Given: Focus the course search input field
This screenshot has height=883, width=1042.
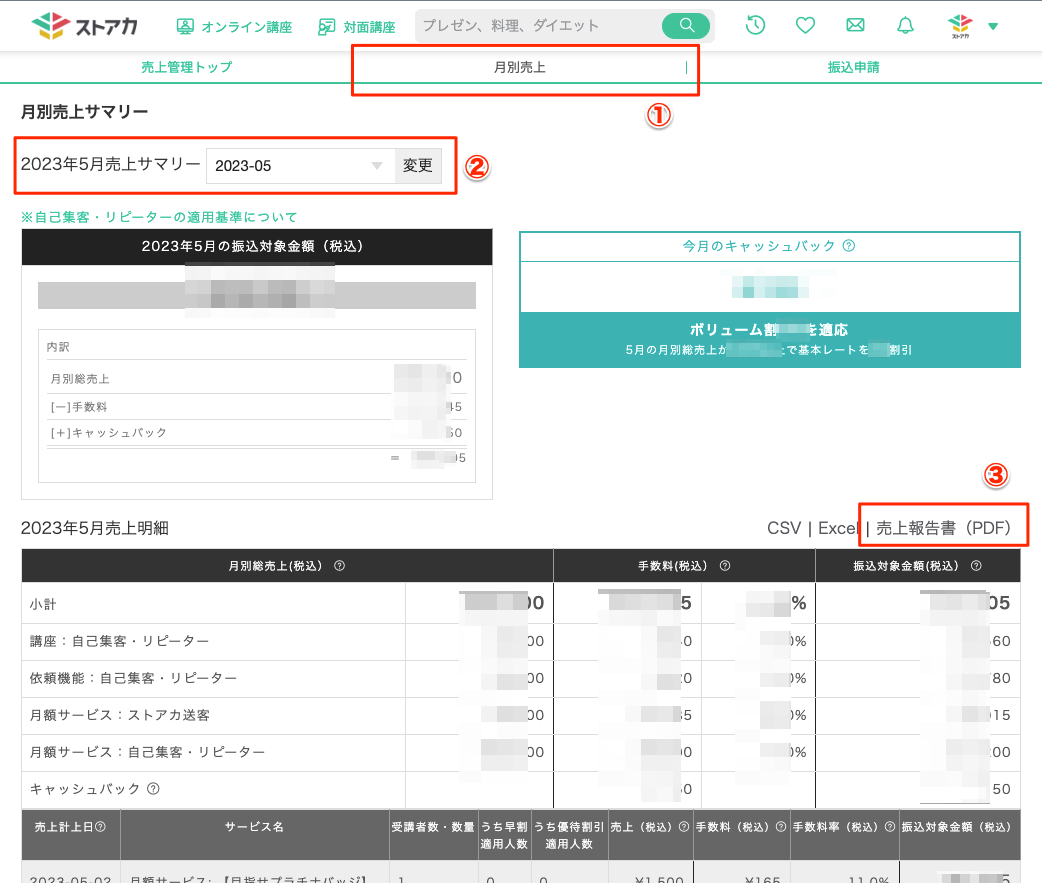Looking at the screenshot, I should tap(538, 26).
